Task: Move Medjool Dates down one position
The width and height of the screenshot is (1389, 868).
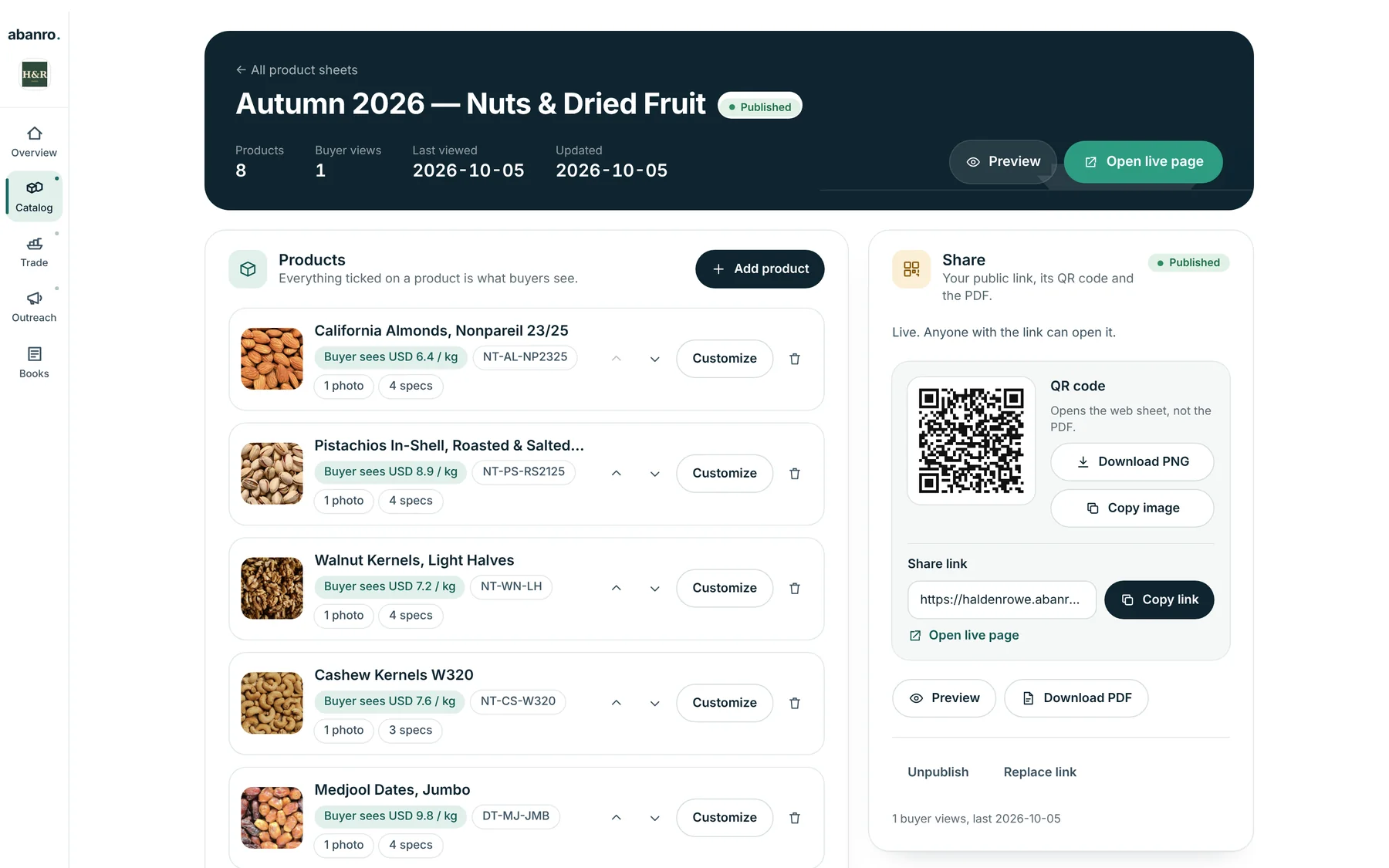Action: coord(655,818)
